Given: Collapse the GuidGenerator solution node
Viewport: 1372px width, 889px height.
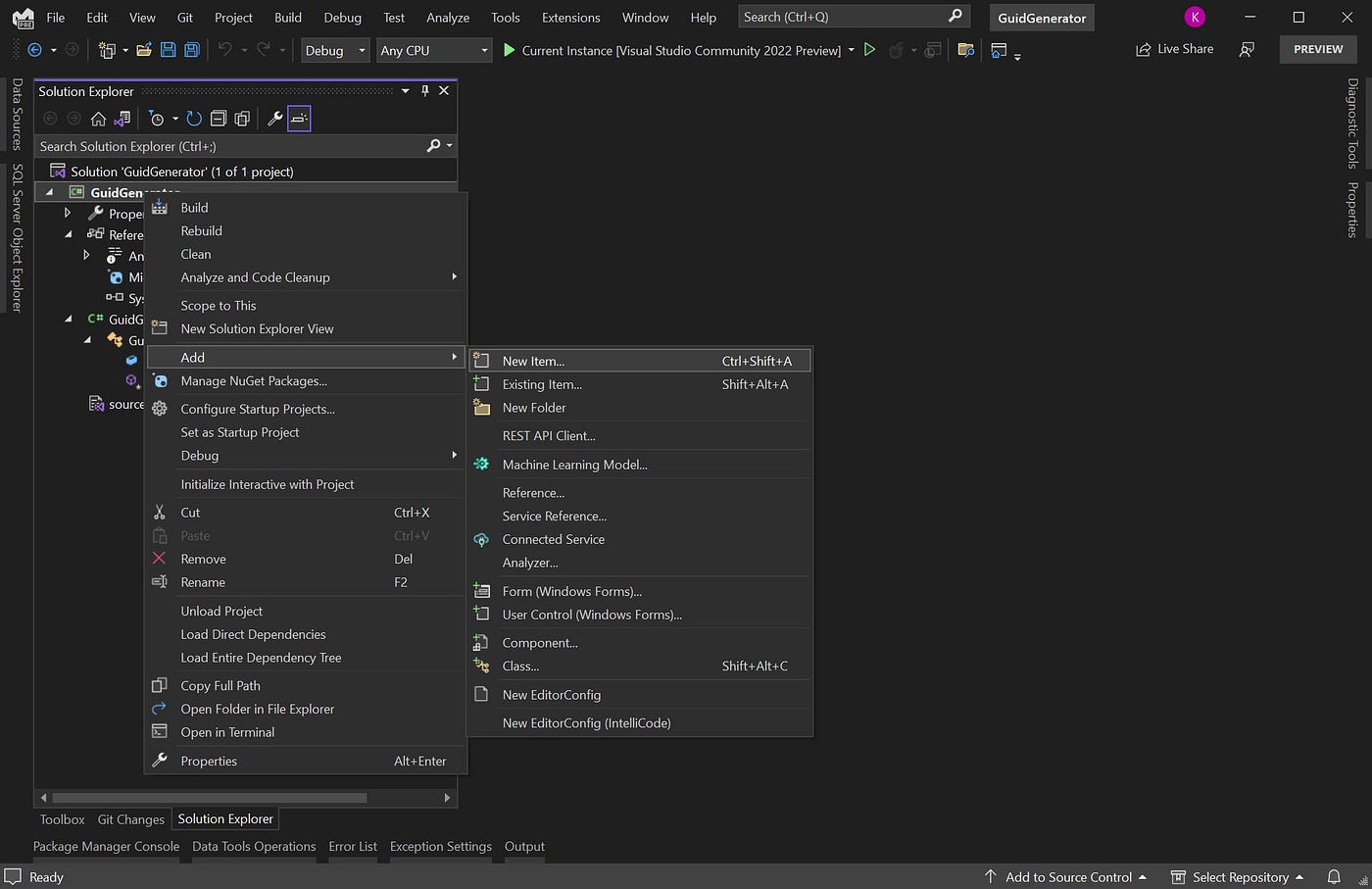Looking at the screenshot, I should [x=50, y=192].
